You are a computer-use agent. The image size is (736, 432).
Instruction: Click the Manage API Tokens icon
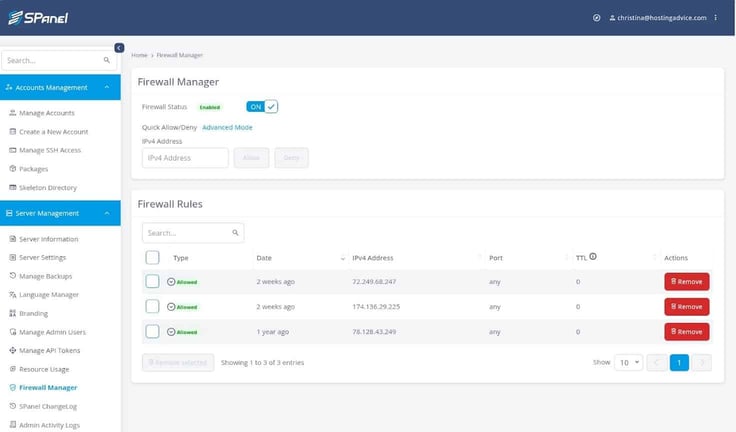(13, 350)
